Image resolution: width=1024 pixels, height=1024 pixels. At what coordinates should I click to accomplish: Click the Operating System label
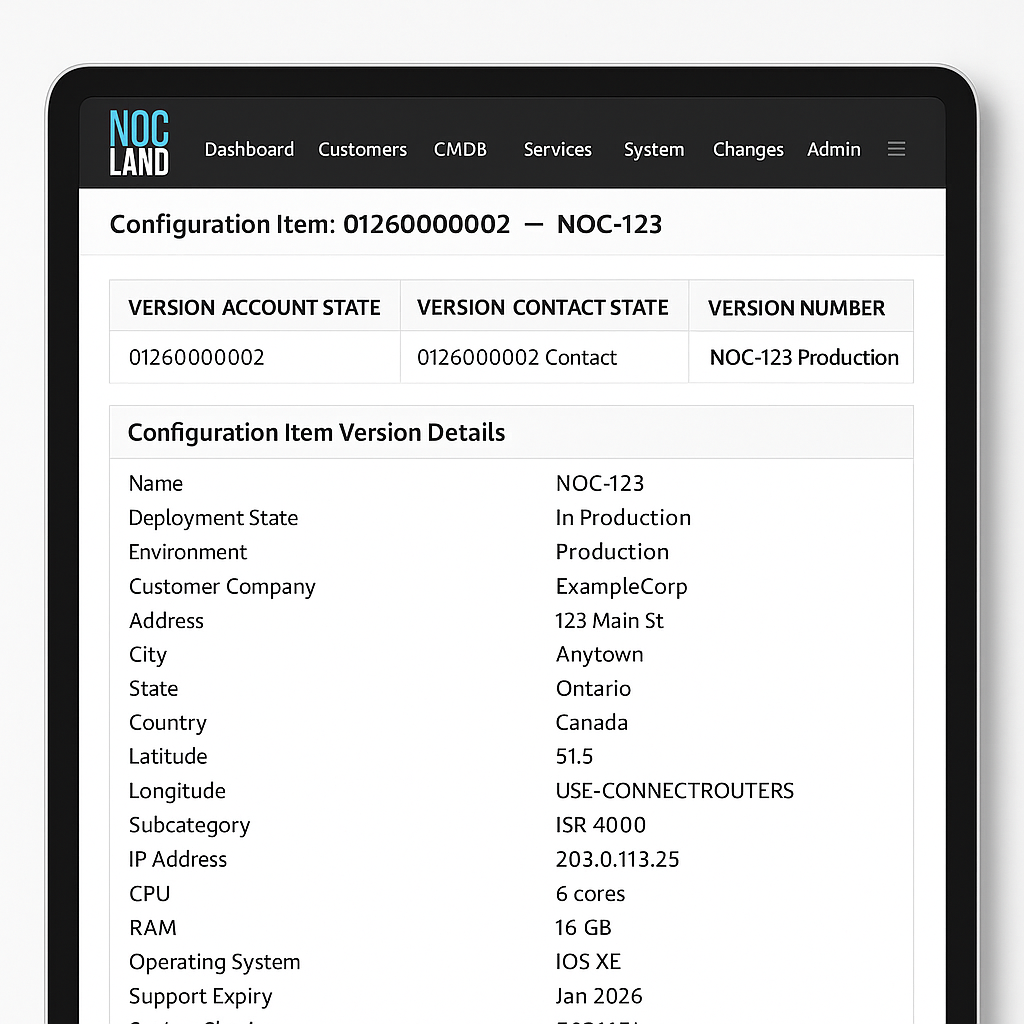point(214,962)
